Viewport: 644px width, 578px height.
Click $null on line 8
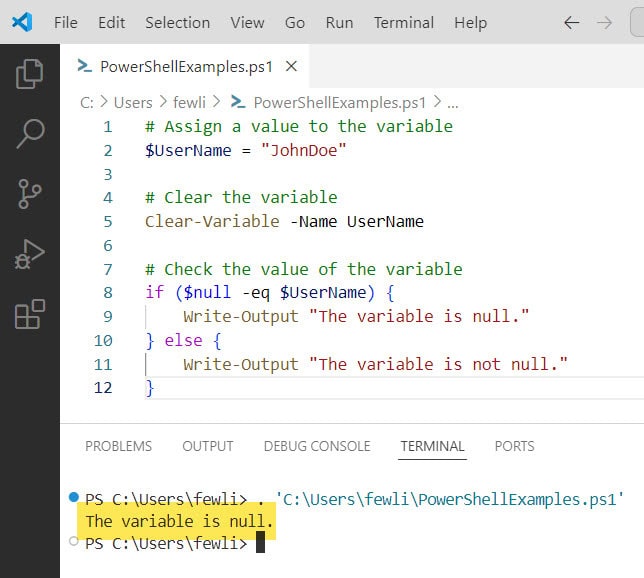[x=207, y=292]
